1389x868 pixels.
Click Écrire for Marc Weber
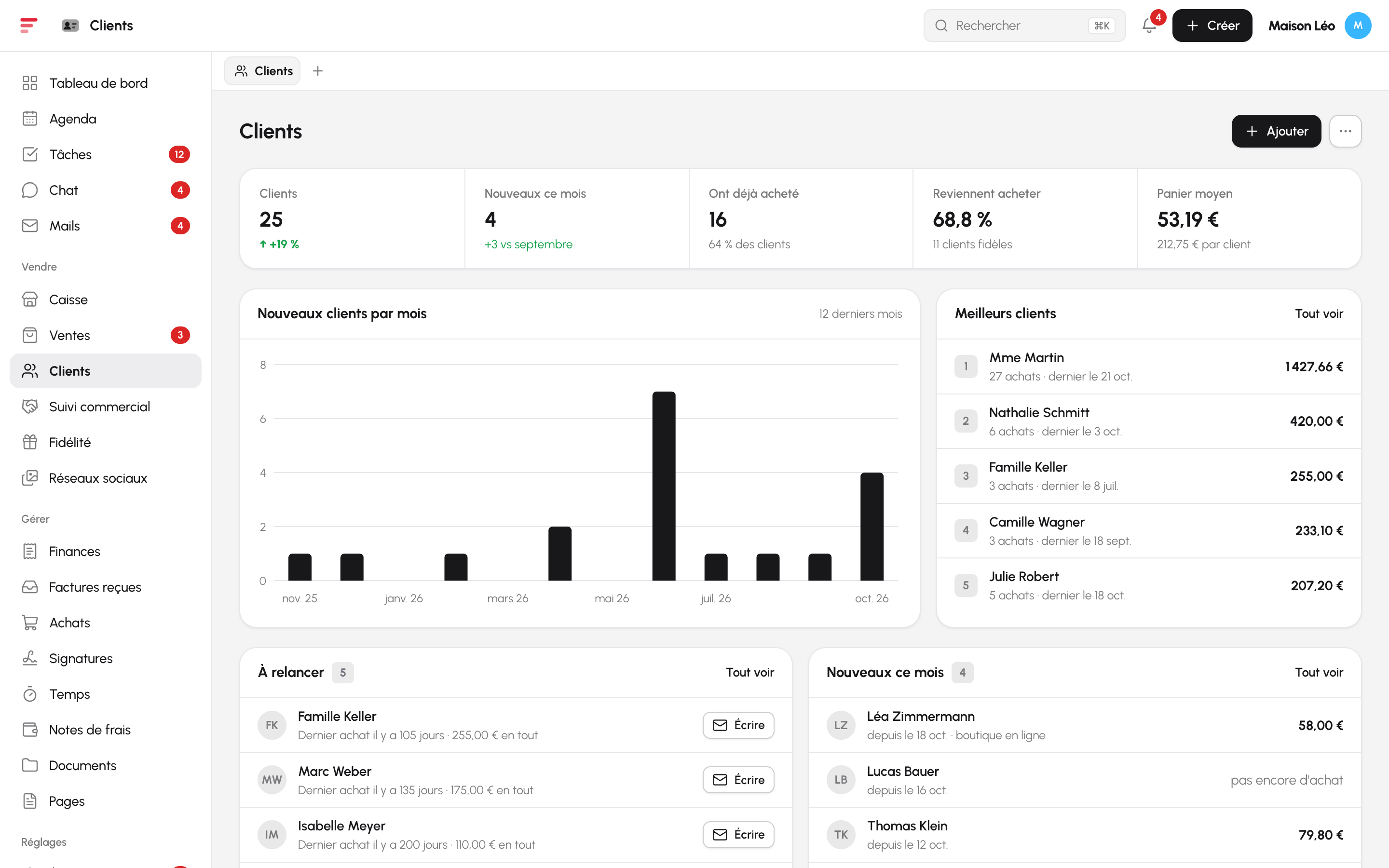(x=738, y=780)
